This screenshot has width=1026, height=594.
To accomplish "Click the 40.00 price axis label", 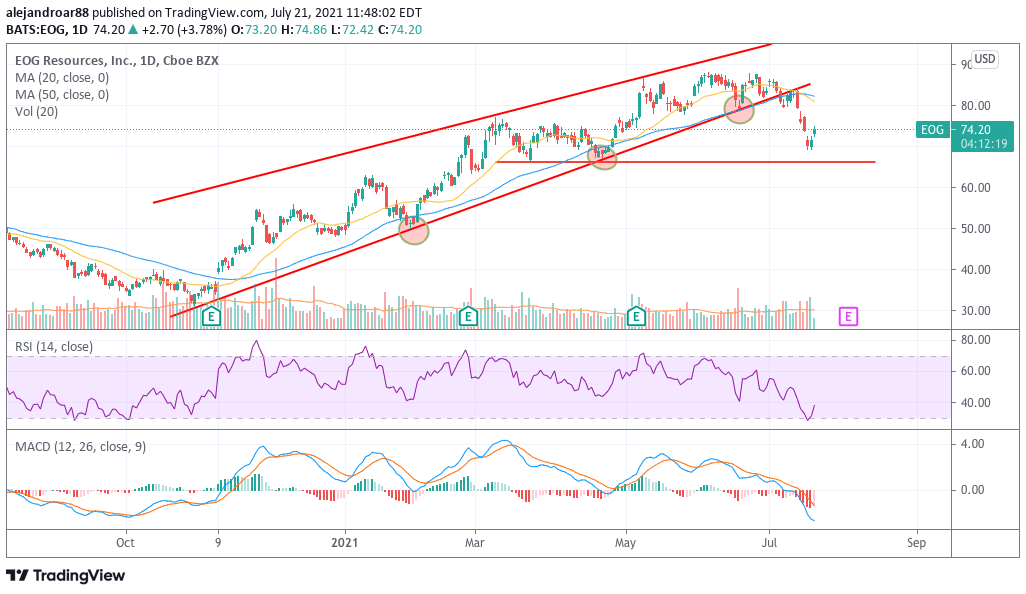I will (975, 270).
